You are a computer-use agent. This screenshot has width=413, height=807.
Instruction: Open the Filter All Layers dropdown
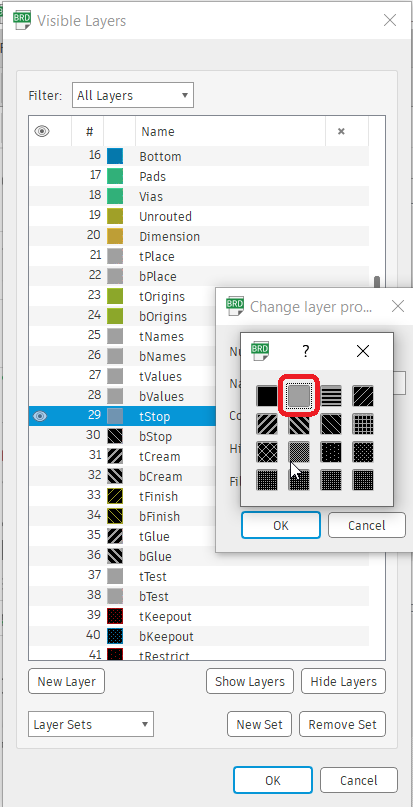tap(133, 95)
